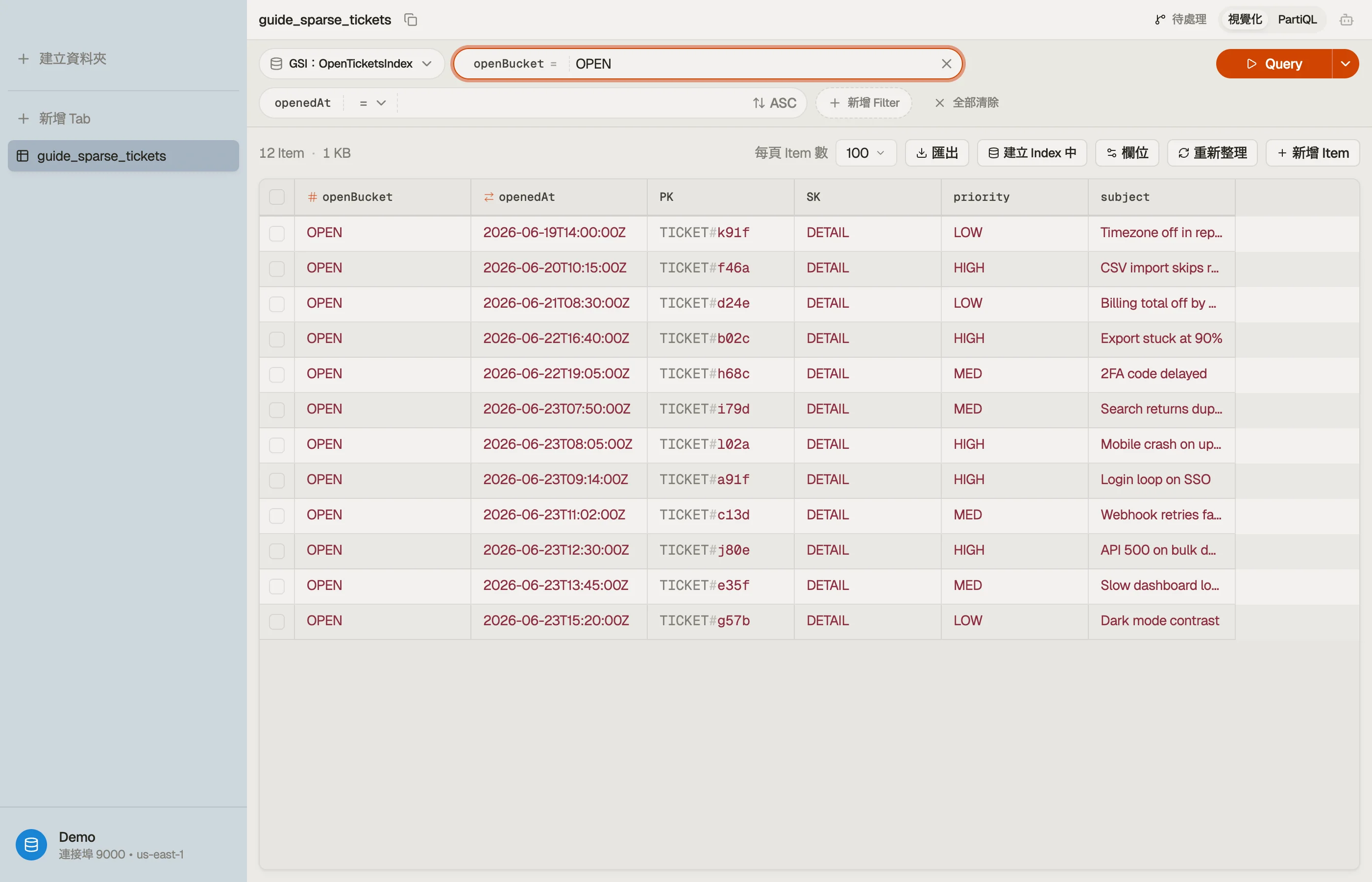Open the robot assistant icon at top right

click(x=1346, y=20)
